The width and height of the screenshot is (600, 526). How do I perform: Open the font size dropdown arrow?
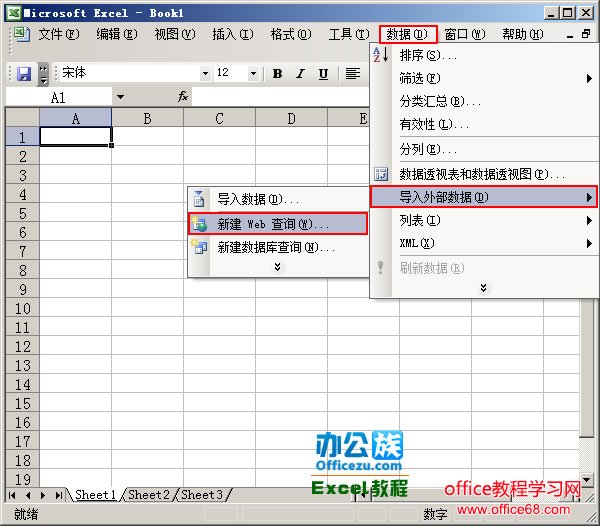coord(253,73)
